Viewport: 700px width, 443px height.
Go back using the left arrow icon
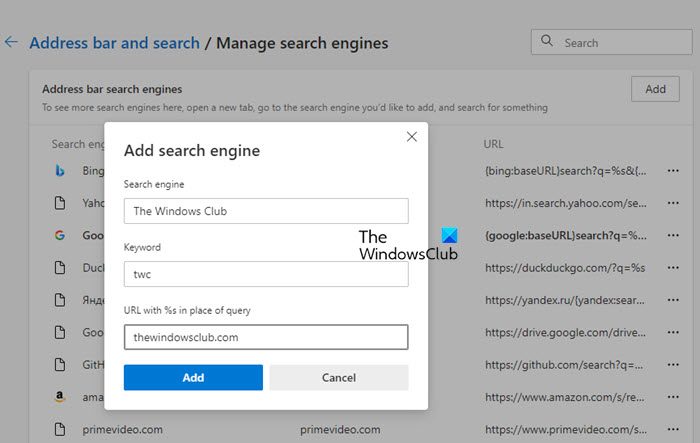[x=11, y=42]
